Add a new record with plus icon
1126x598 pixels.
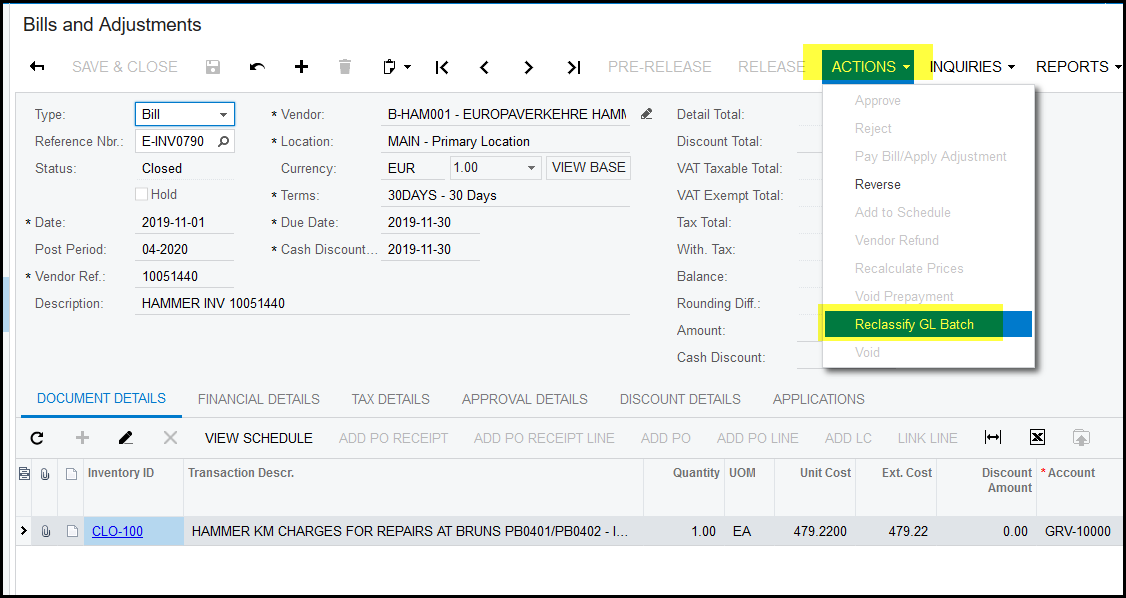301,67
